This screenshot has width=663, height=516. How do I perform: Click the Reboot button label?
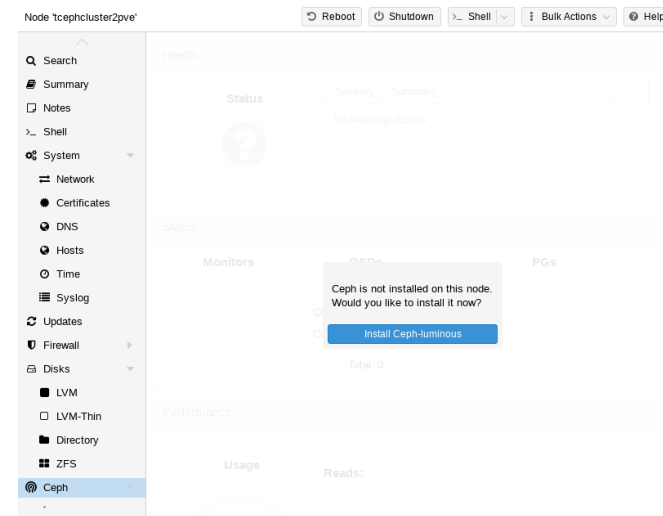[x=338, y=16]
